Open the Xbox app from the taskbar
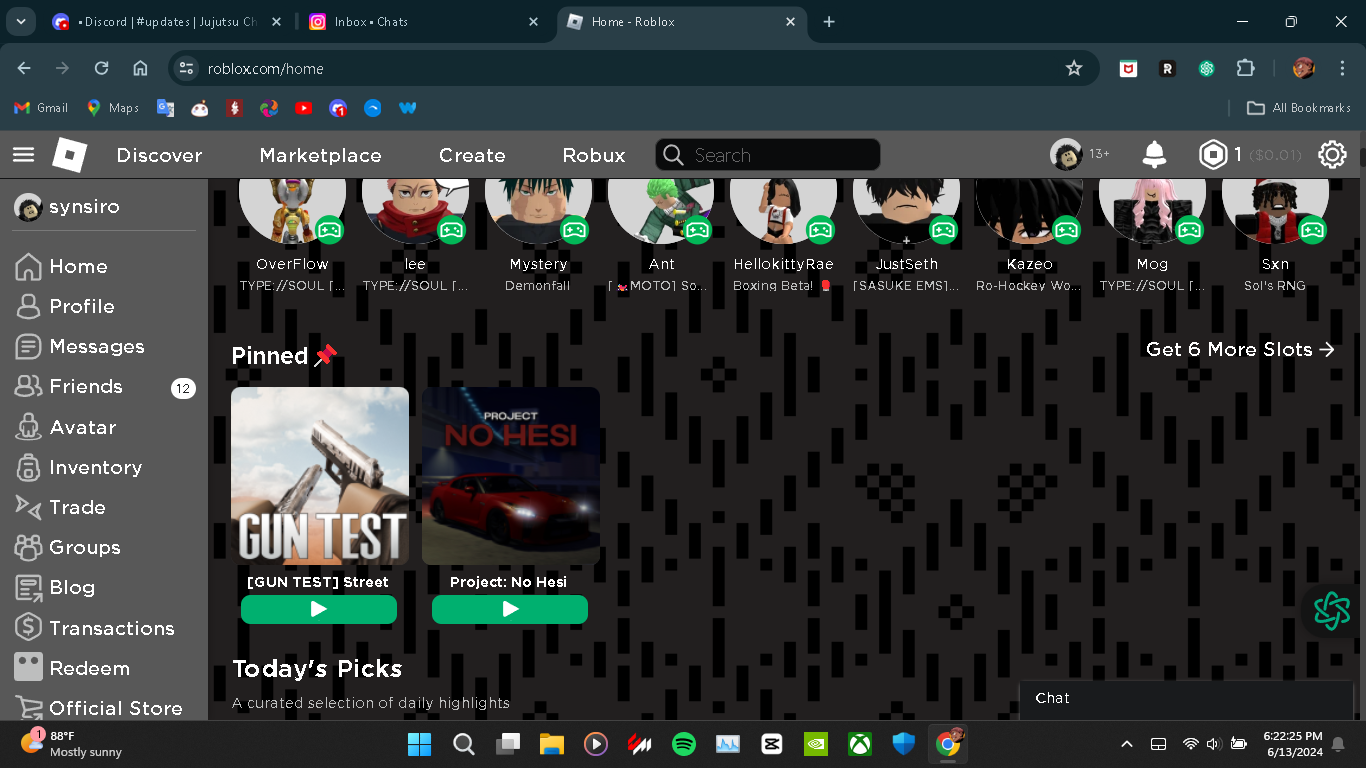Screen dimensions: 1366x768 click(860, 744)
